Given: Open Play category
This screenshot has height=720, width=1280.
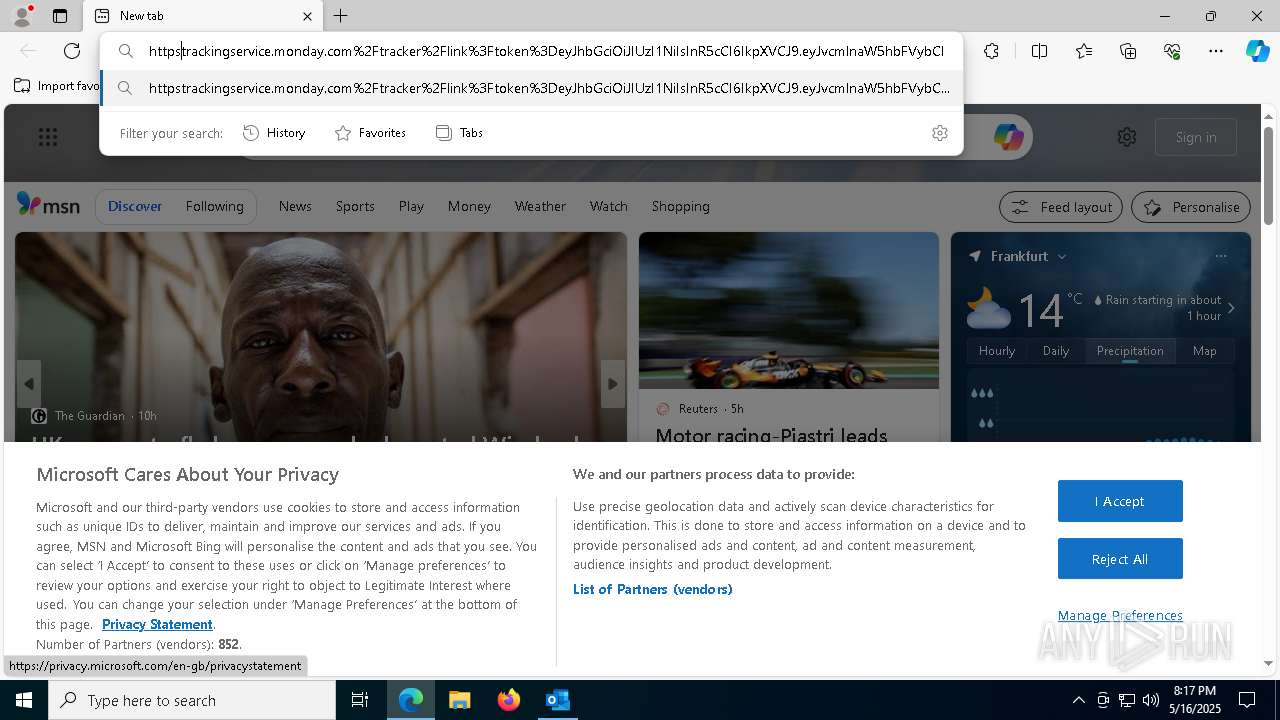Looking at the screenshot, I should click(411, 206).
